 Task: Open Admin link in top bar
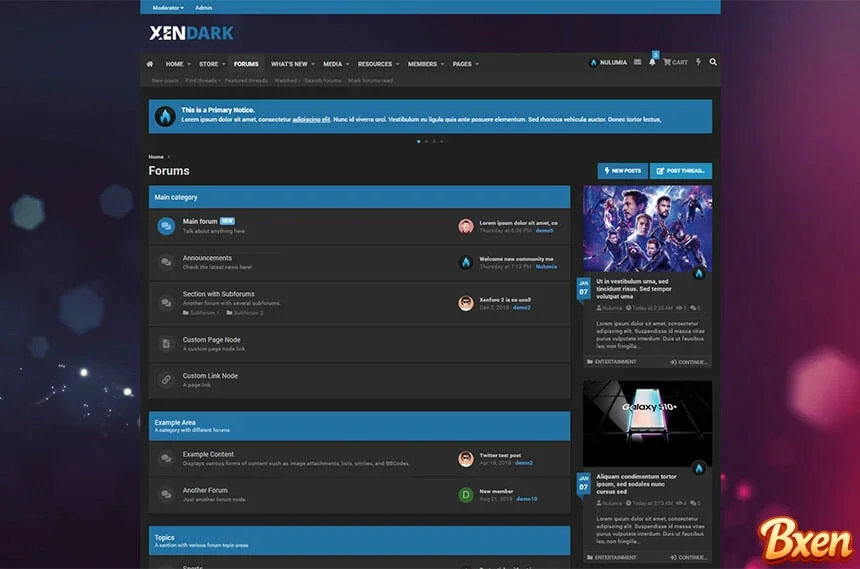coord(203,8)
